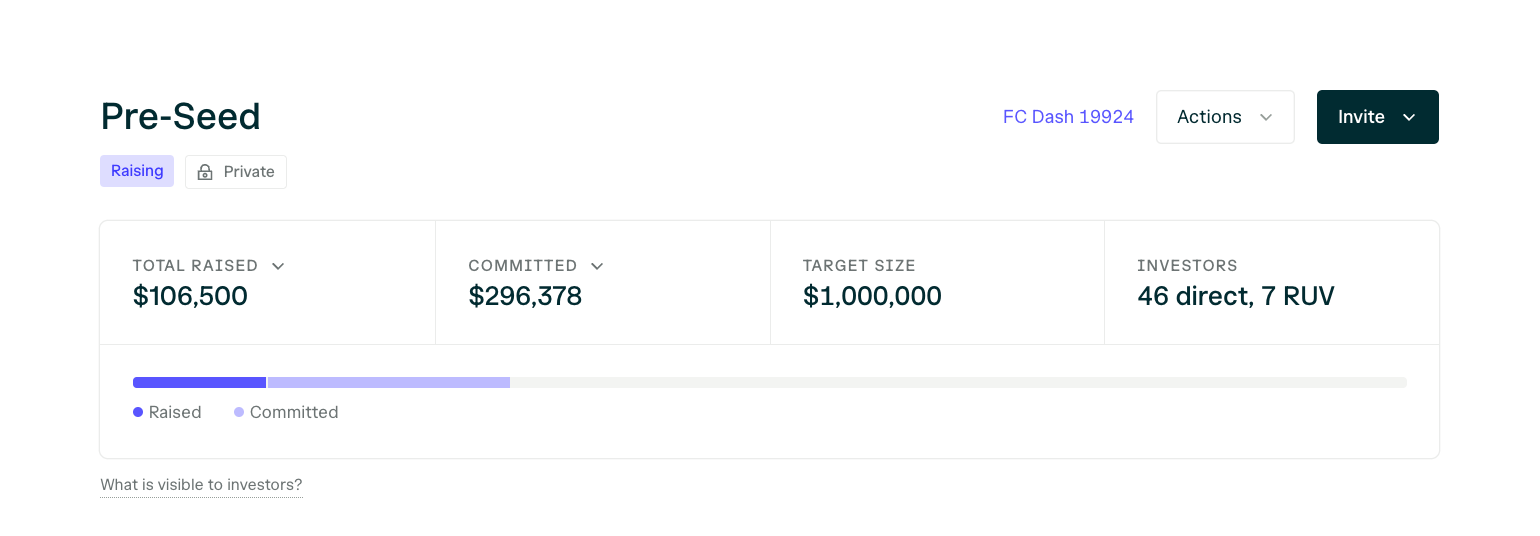Click the dark purple raised progress segment
This screenshot has height=536, width=1540.
[x=199, y=382]
